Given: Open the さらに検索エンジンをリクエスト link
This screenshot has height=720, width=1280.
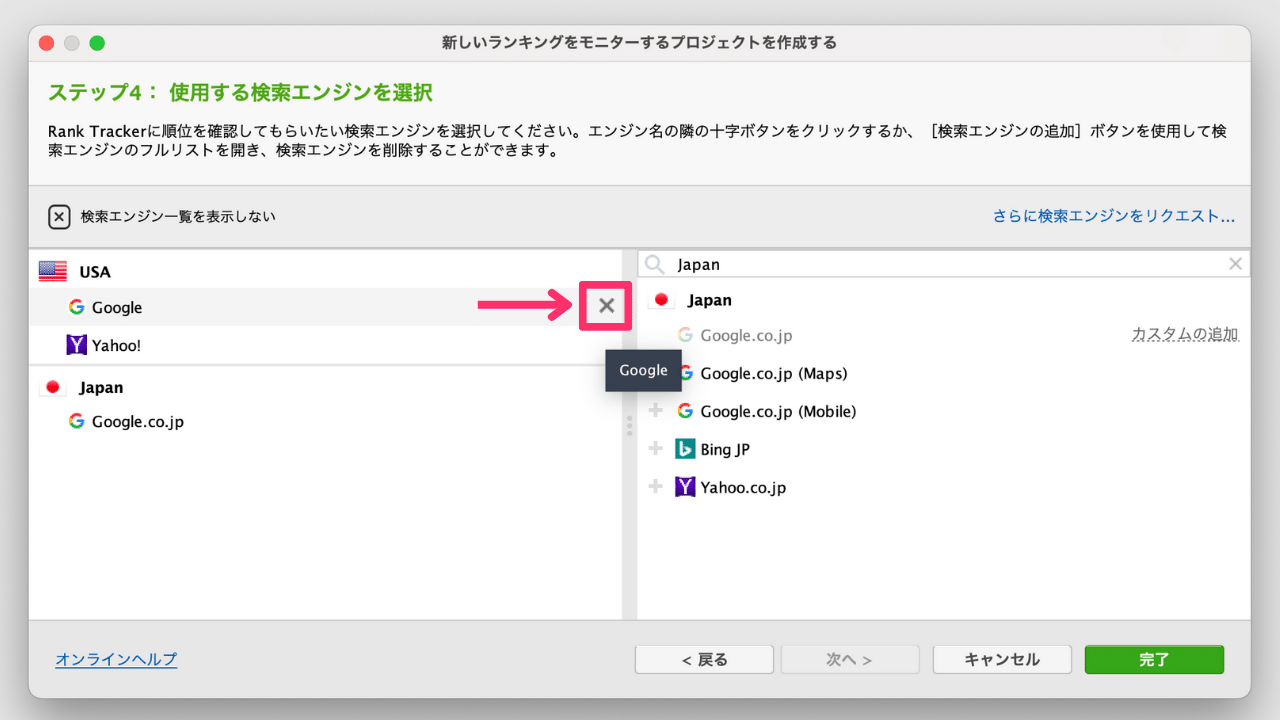Looking at the screenshot, I should 1114,216.
